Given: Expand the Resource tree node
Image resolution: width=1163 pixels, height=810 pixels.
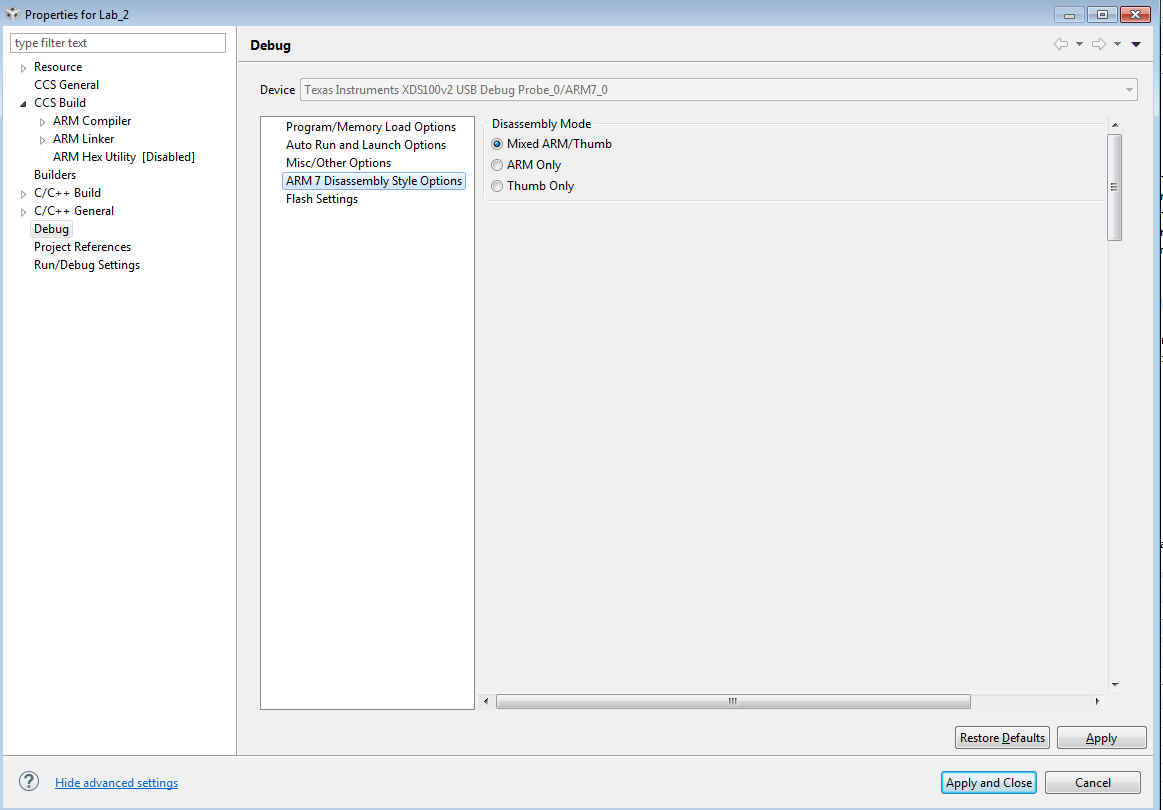Looking at the screenshot, I should [23, 68].
